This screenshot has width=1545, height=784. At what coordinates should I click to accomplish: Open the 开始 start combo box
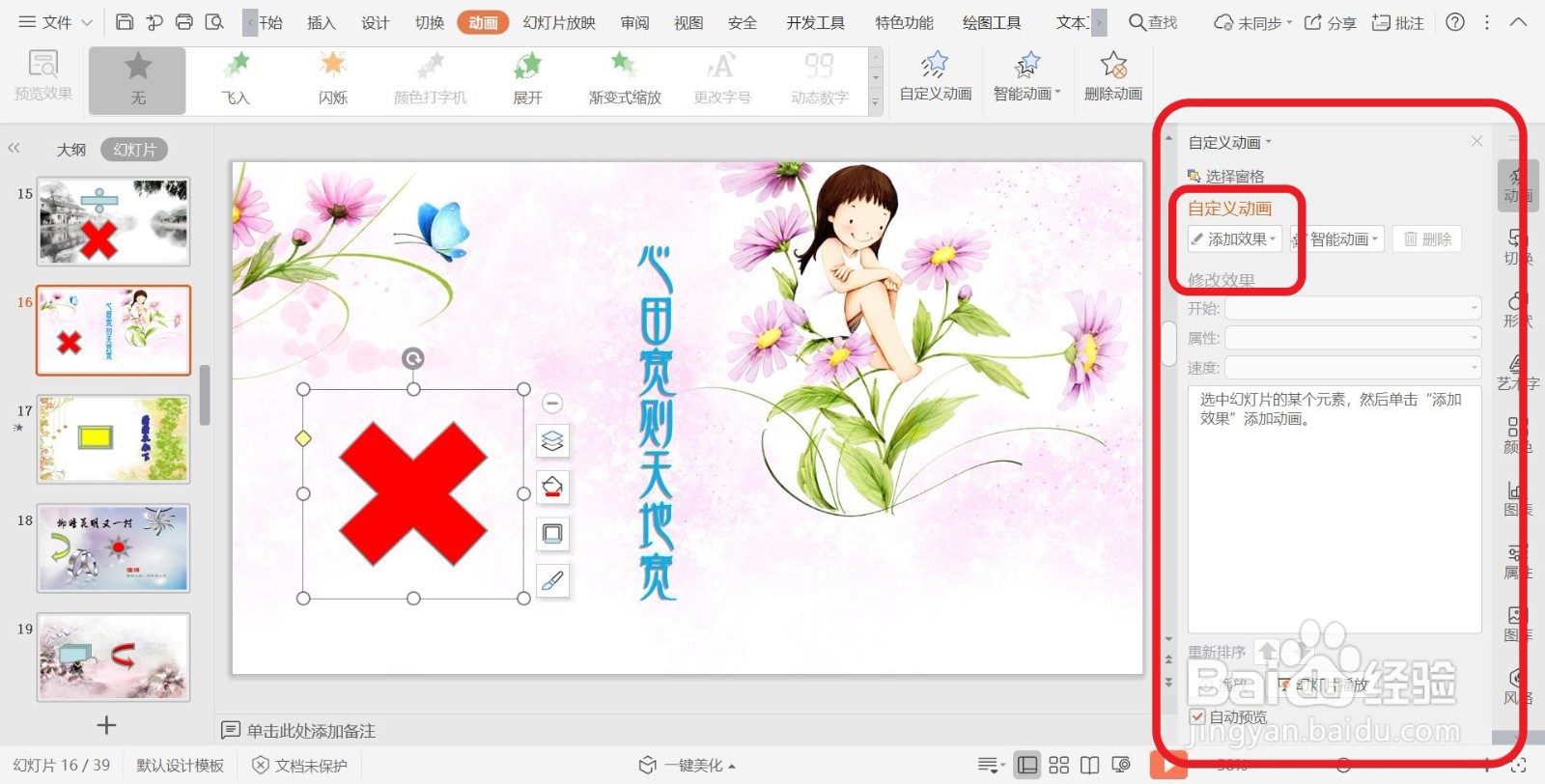tap(1353, 309)
